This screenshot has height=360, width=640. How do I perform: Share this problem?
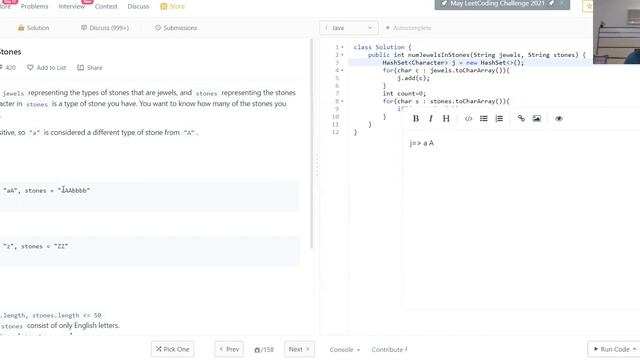(x=90, y=67)
